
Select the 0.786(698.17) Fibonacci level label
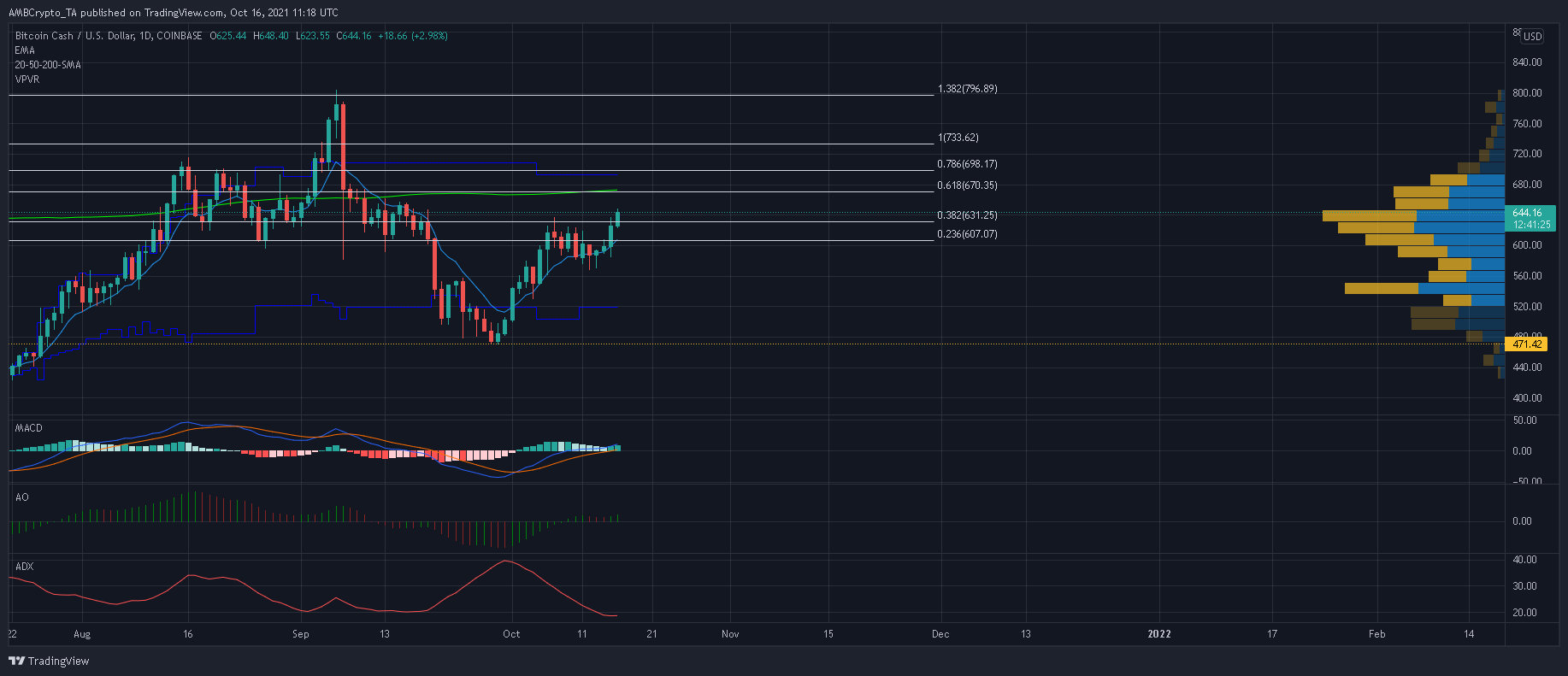pyautogui.click(x=968, y=164)
